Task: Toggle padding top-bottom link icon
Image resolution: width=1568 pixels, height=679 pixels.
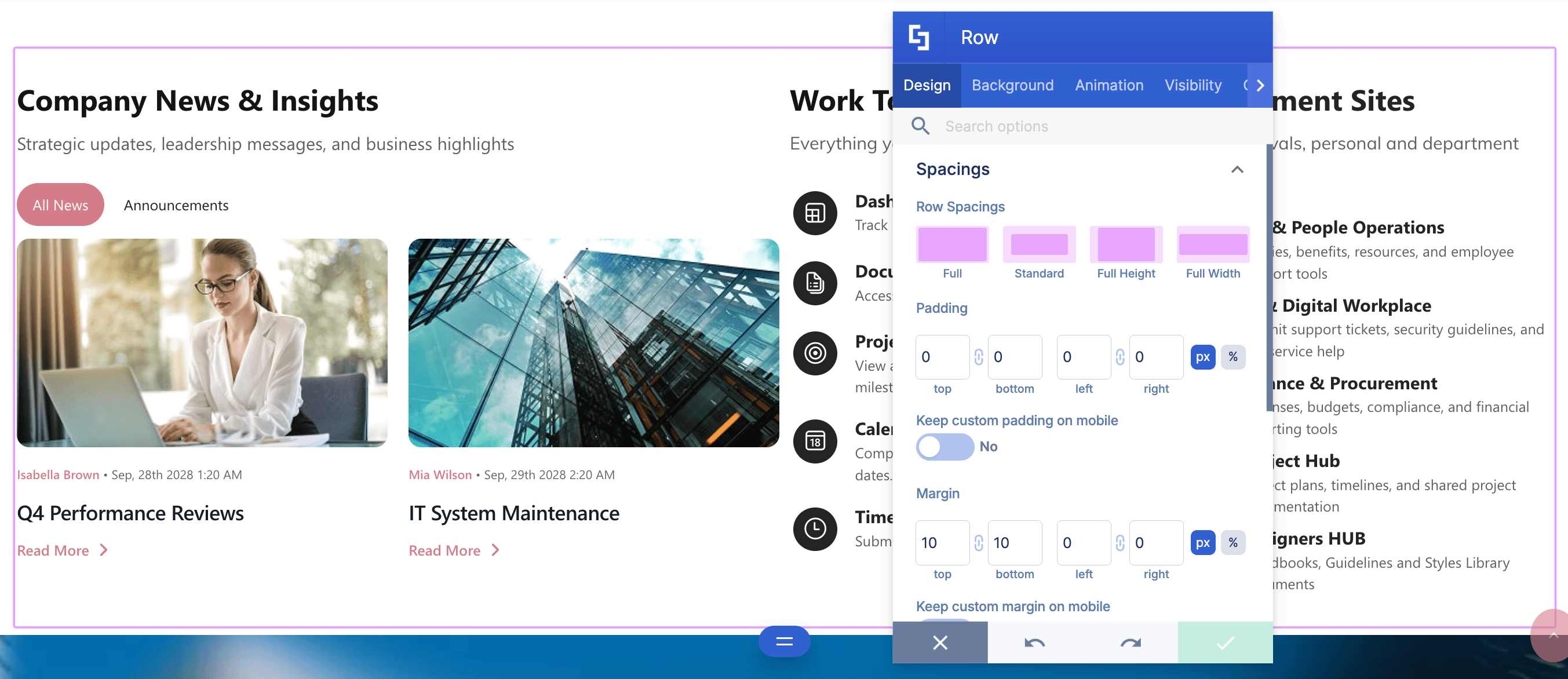Action: 978,356
